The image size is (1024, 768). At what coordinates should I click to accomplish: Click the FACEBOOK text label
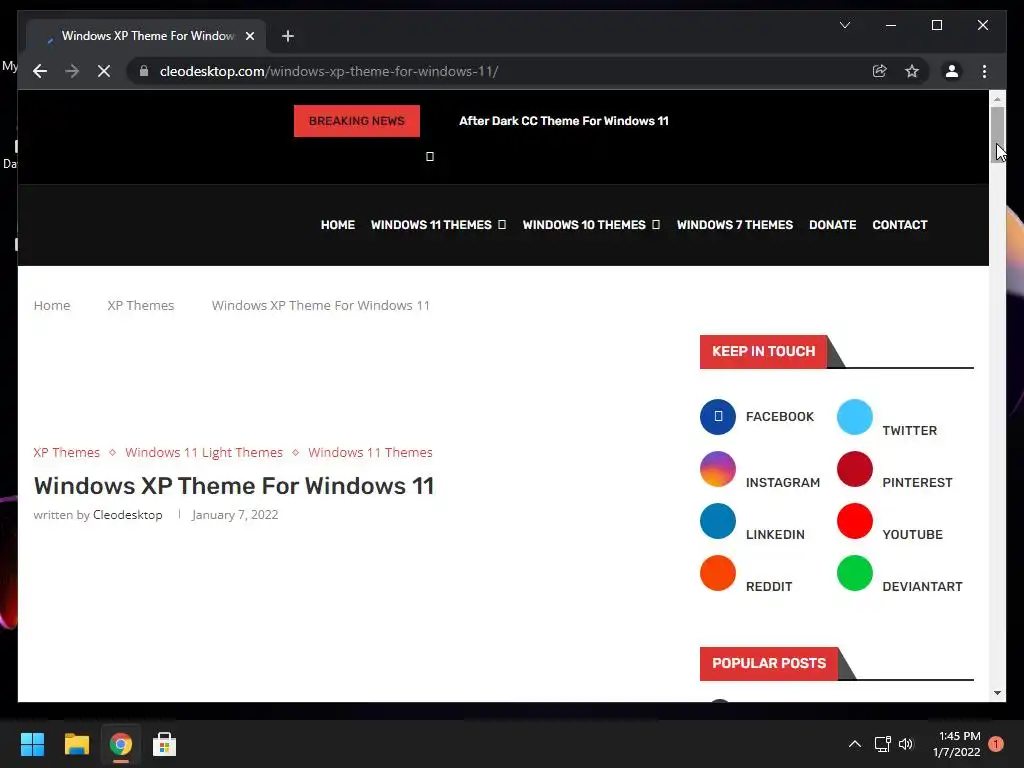[780, 417]
